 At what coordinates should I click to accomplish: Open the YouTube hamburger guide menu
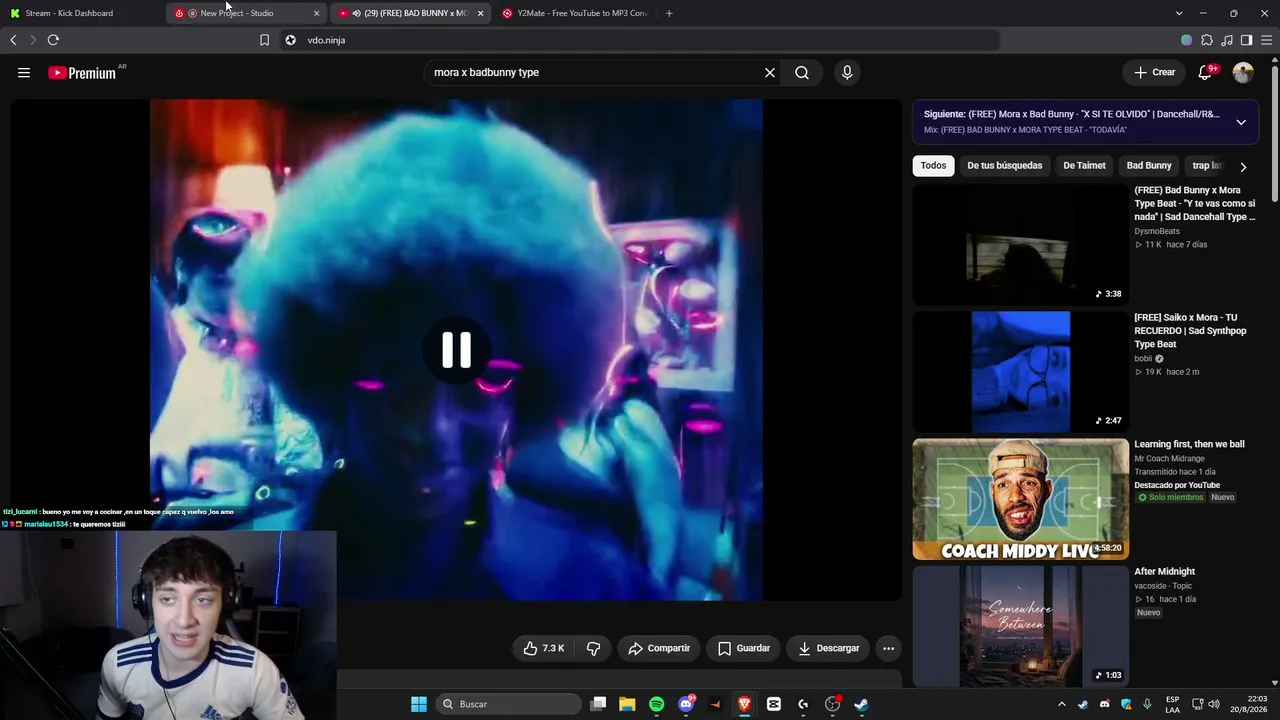tap(24, 72)
